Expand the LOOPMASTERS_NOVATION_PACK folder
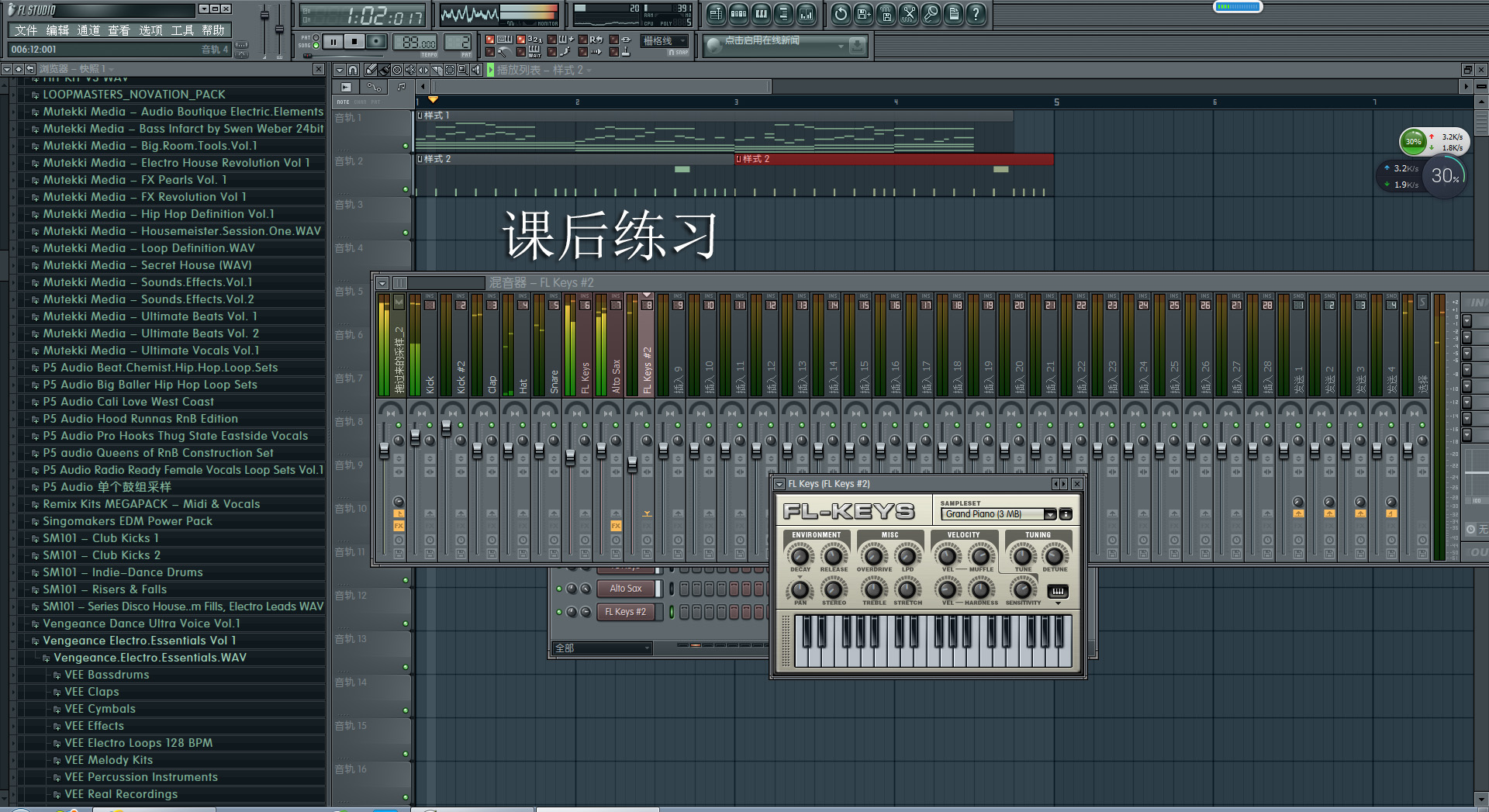 click(x=35, y=95)
